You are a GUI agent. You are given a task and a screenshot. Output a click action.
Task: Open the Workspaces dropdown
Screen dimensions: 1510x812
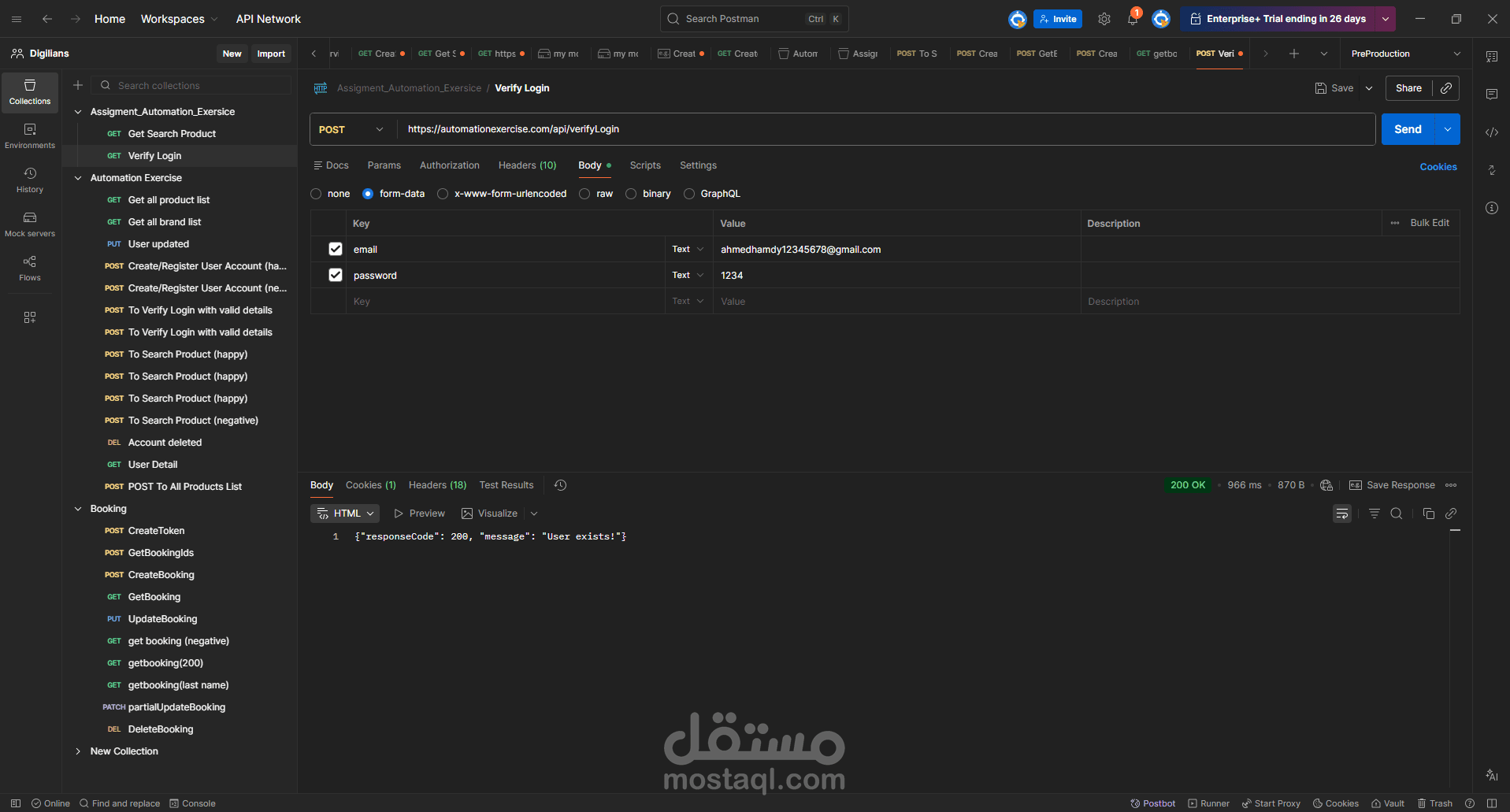click(x=179, y=19)
